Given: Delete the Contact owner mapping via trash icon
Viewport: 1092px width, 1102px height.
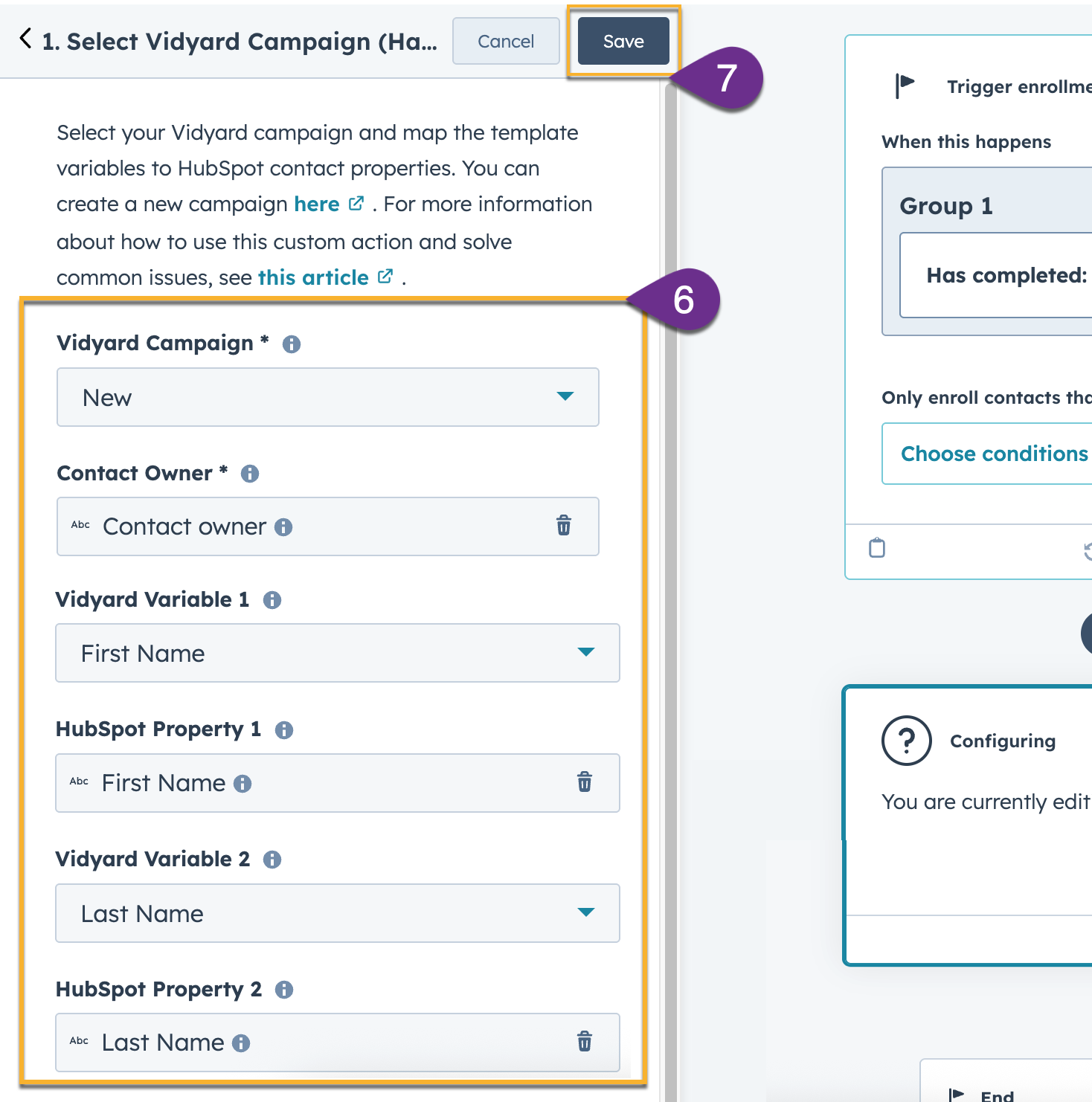Looking at the screenshot, I should 564,526.
